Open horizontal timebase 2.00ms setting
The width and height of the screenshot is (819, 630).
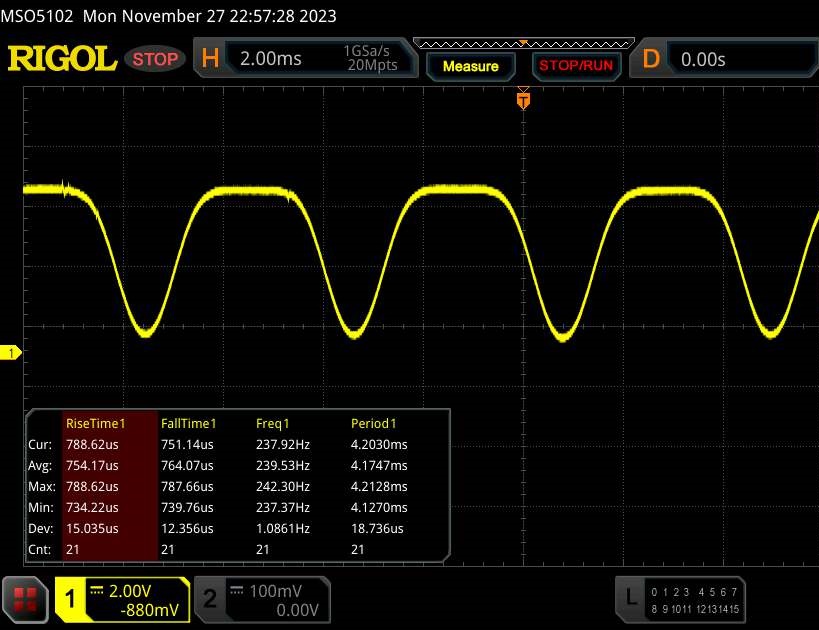click(271, 59)
